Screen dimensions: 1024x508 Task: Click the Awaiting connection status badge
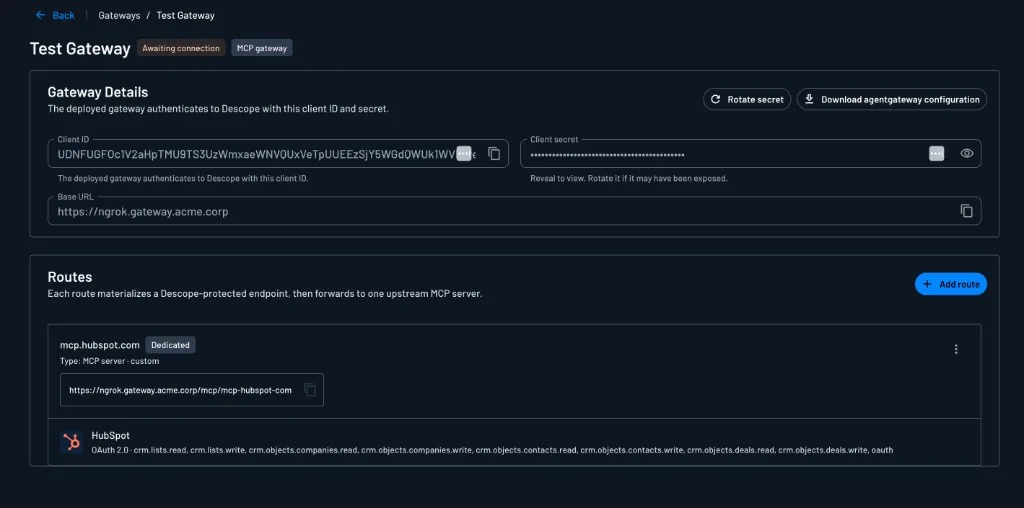tap(181, 48)
